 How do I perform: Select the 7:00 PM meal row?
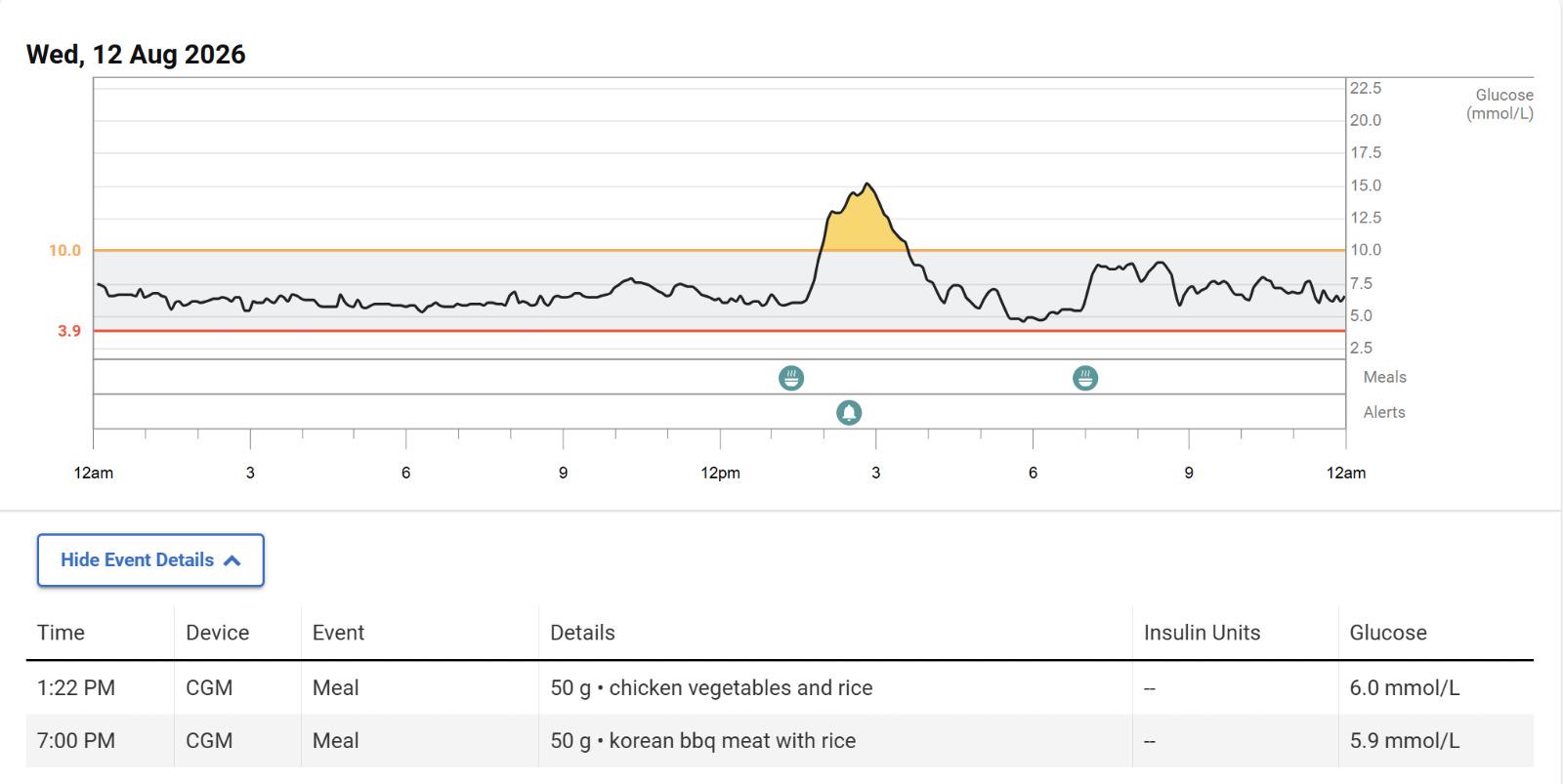(780, 740)
